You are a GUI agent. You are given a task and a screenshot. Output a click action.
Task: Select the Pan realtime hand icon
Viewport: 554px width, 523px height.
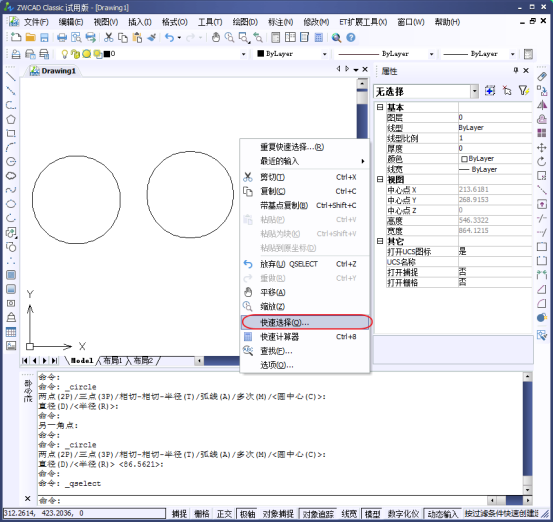(216, 37)
